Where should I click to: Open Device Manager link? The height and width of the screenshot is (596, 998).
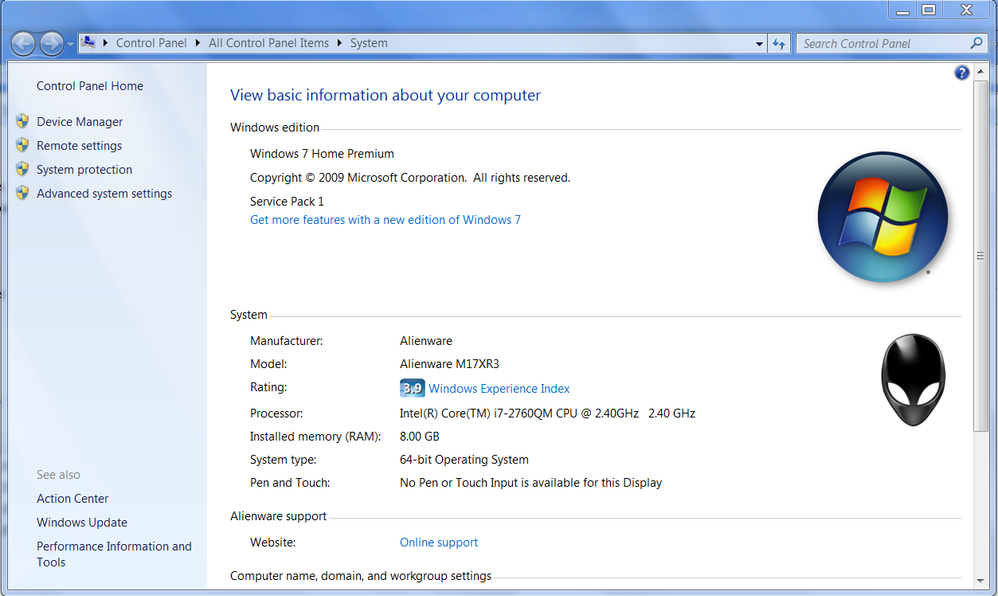click(x=80, y=122)
